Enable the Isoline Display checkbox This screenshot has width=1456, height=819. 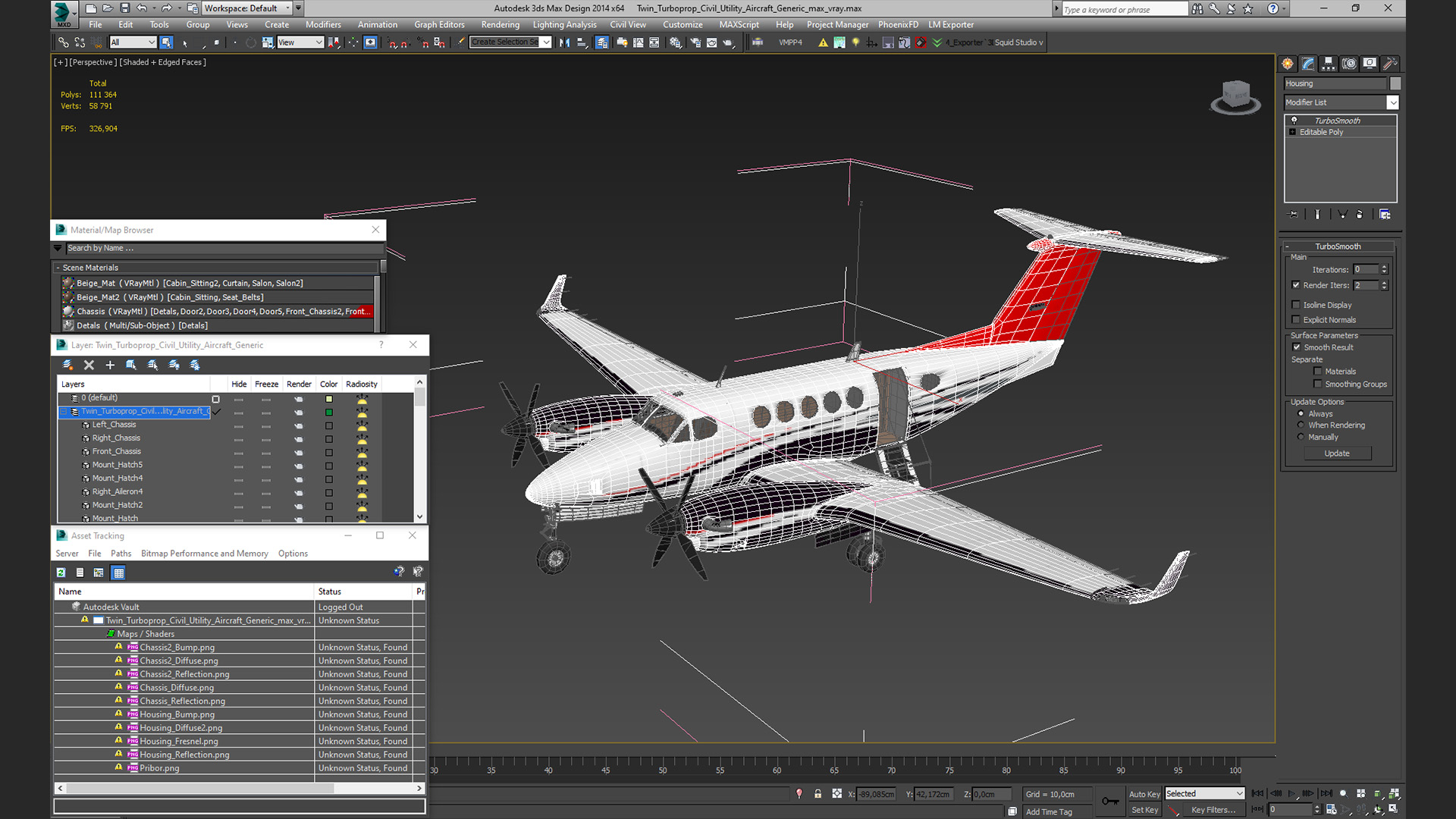(x=1296, y=305)
